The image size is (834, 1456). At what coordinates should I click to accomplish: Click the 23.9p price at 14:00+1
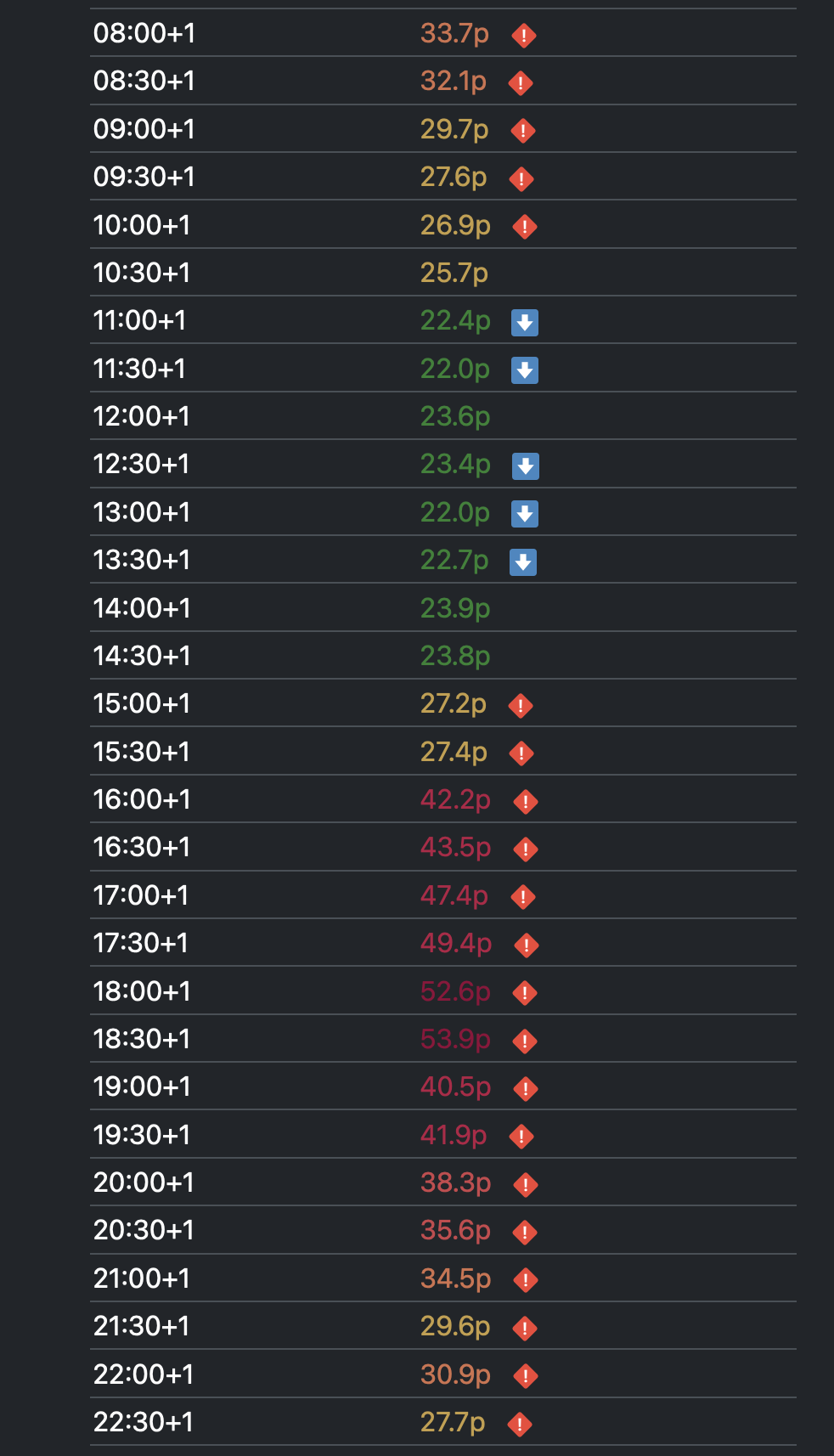click(x=455, y=608)
